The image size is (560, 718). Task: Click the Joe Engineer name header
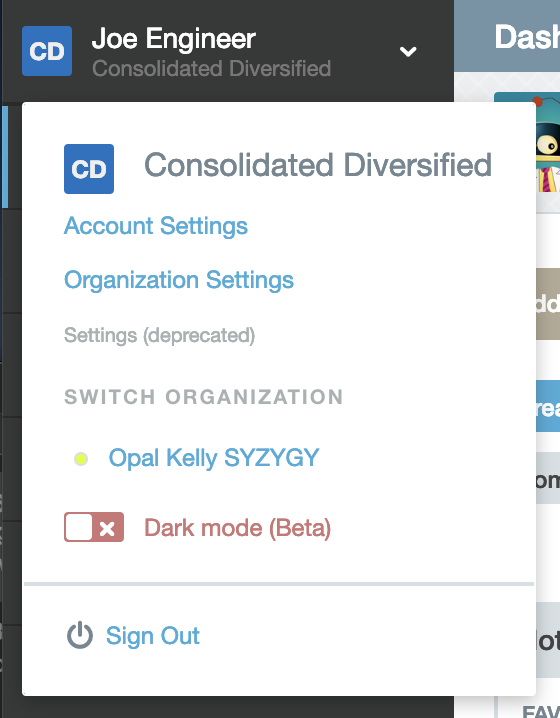tap(174, 38)
